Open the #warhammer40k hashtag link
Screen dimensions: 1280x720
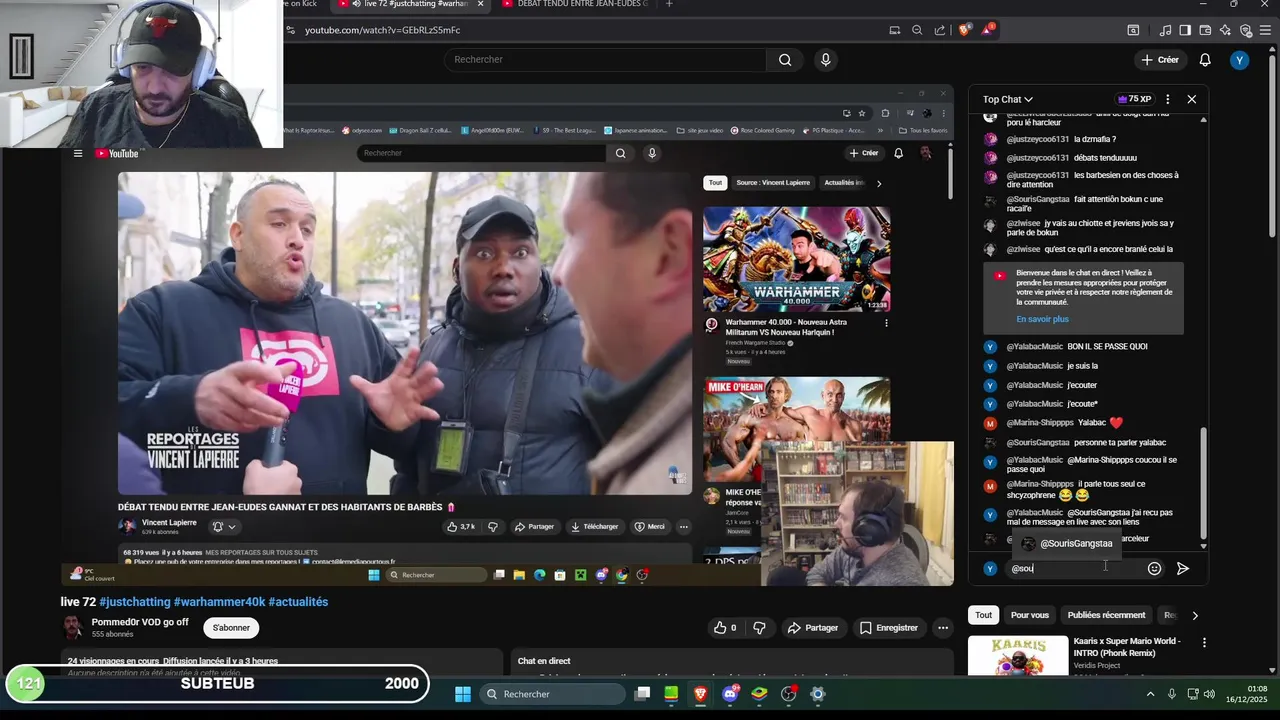(219, 602)
